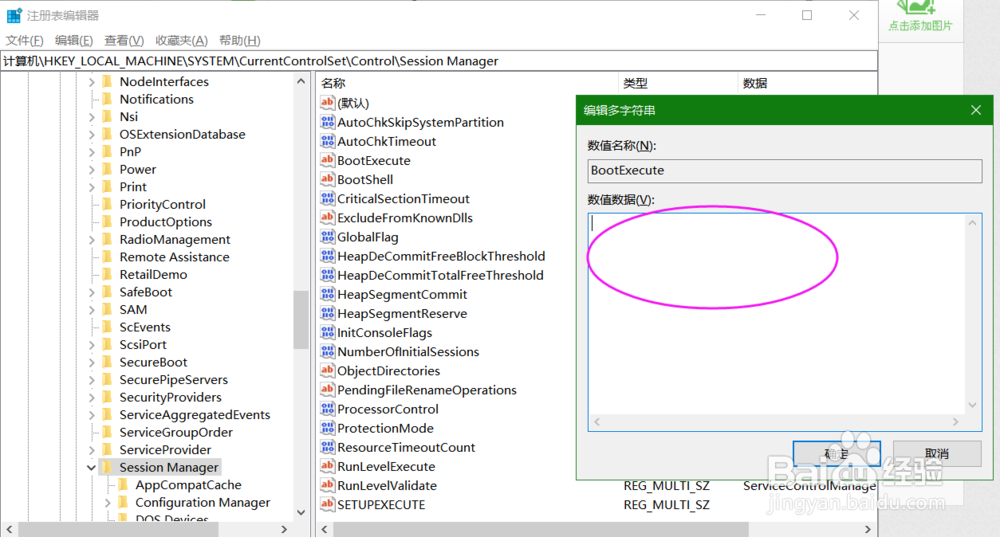Select the GlobalFlag value icon
The height and width of the screenshot is (537, 1000).
pyautogui.click(x=327, y=237)
